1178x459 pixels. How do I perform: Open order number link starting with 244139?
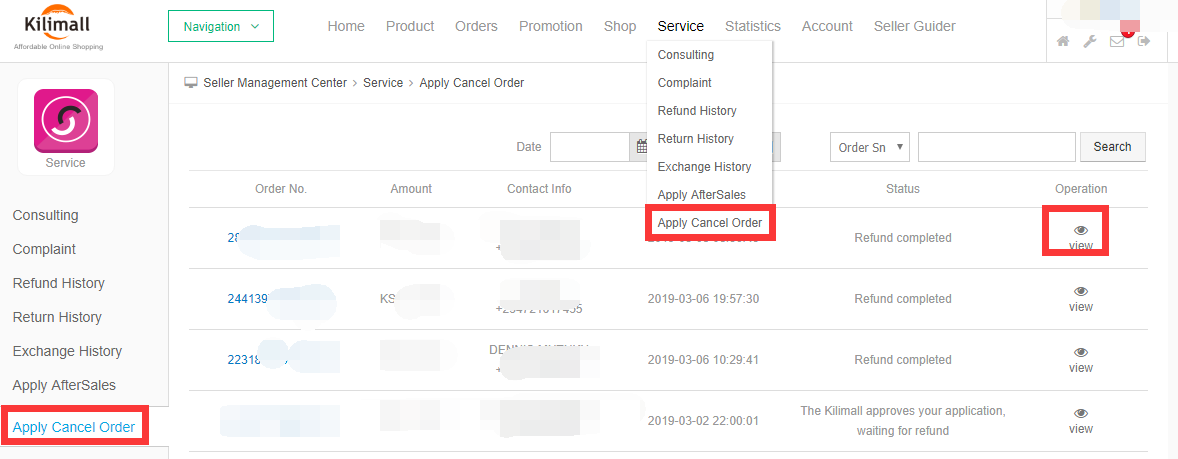pos(248,298)
